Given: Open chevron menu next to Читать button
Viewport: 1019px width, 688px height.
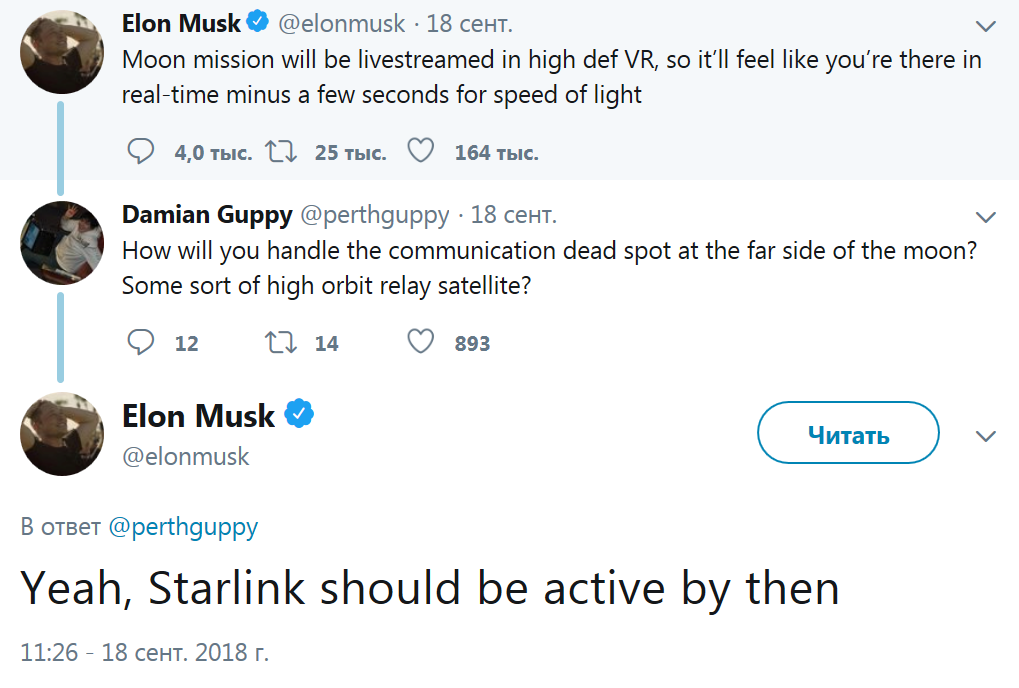Looking at the screenshot, I should pos(986,436).
